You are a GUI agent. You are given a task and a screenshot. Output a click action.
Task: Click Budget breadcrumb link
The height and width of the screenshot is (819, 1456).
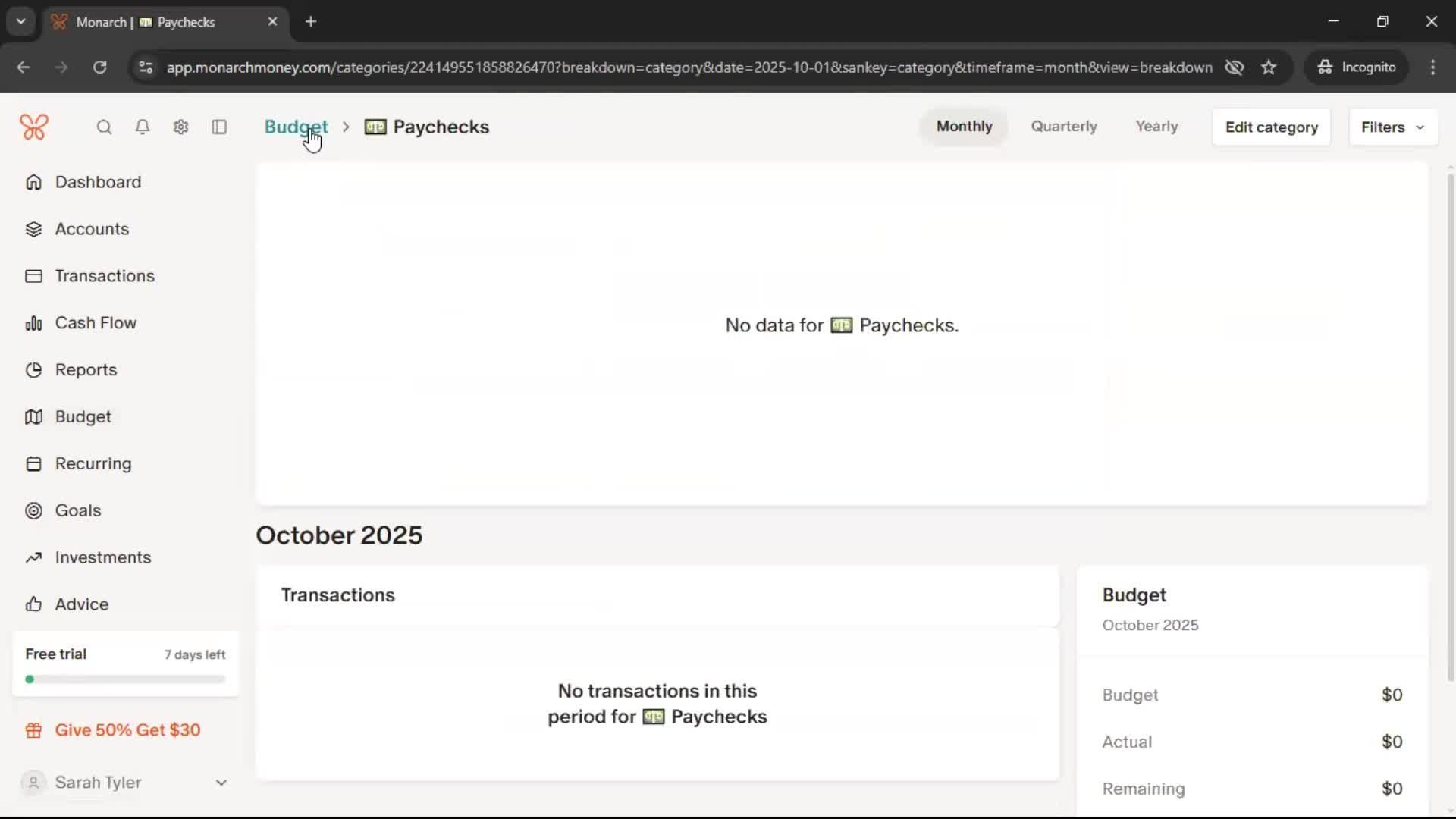[x=296, y=127]
